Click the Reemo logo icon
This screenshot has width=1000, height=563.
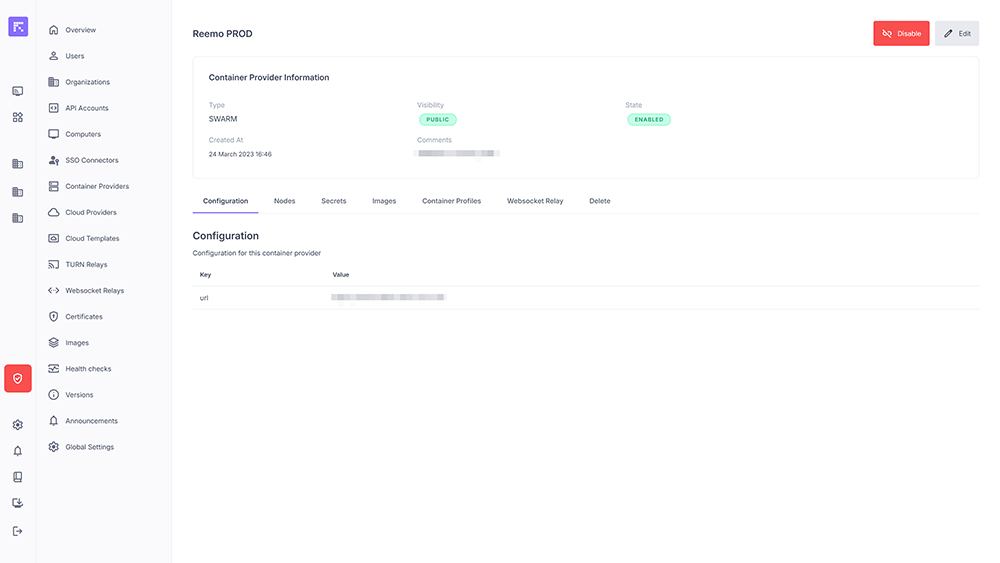coord(18,27)
